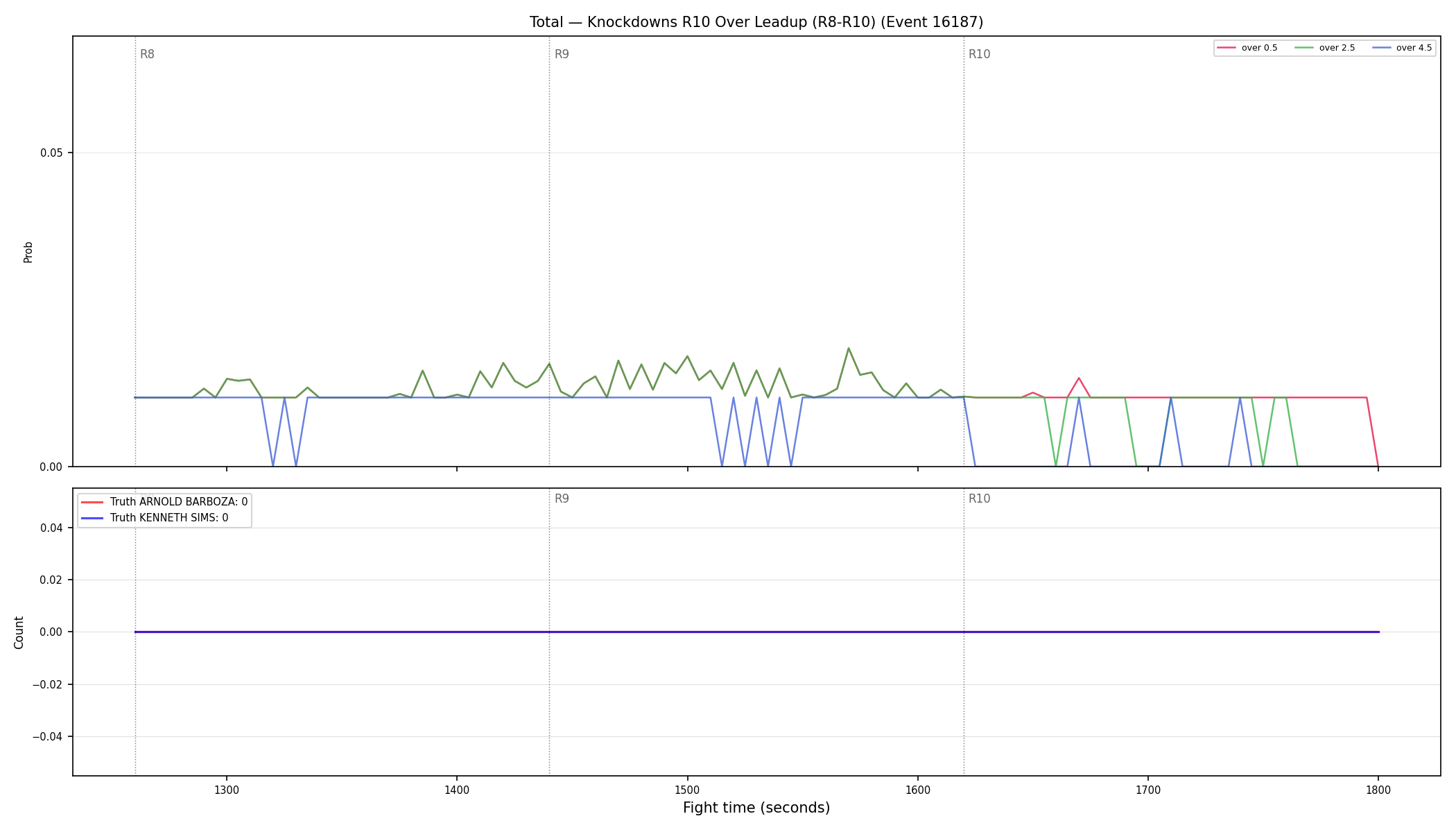Click the R9 label in the bottom Count plot
The width and height of the screenshot is (1456, 832).
562,499
